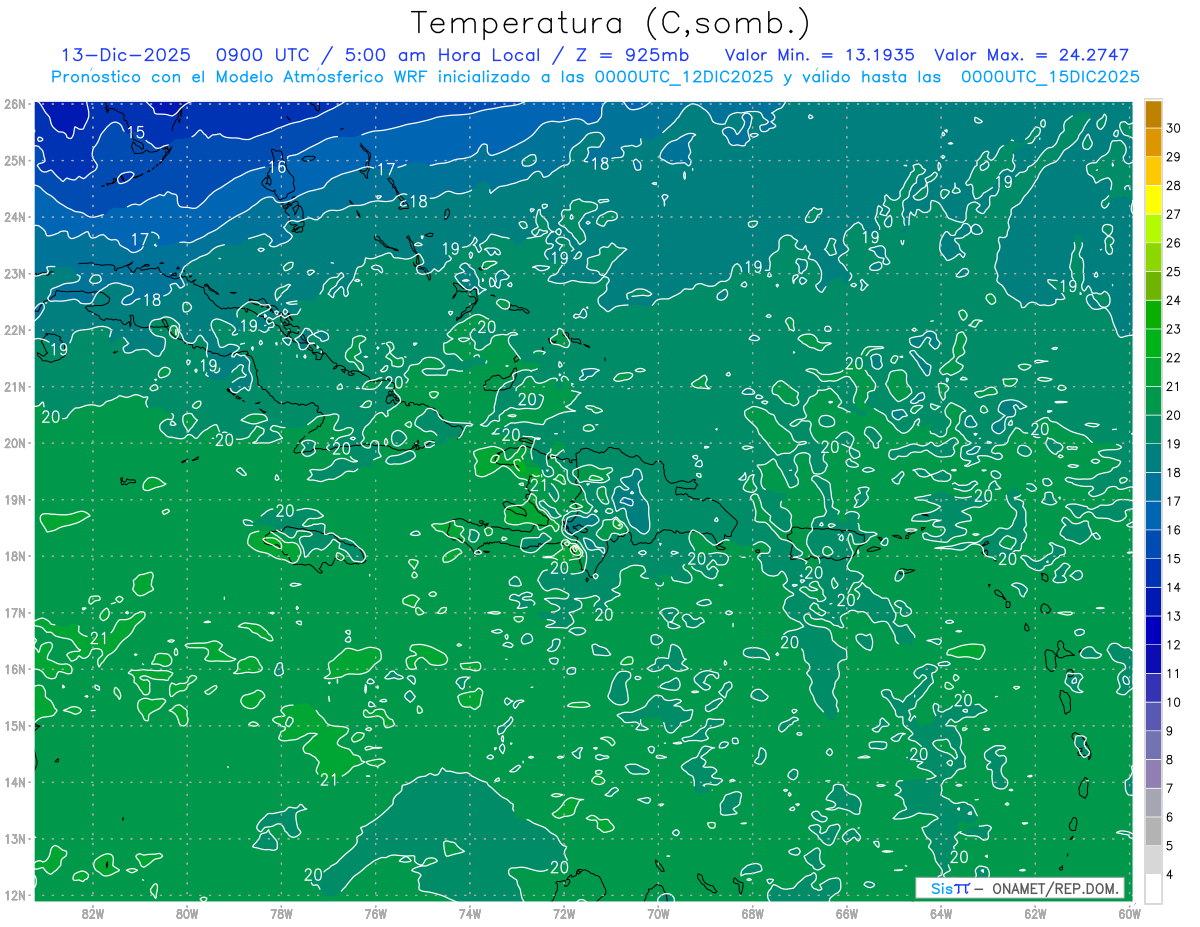Image resolution: width=1200 pixels, height=927 pixels.
Task: Click the 66W longitude axis label
Action: [x=846, y=913]
